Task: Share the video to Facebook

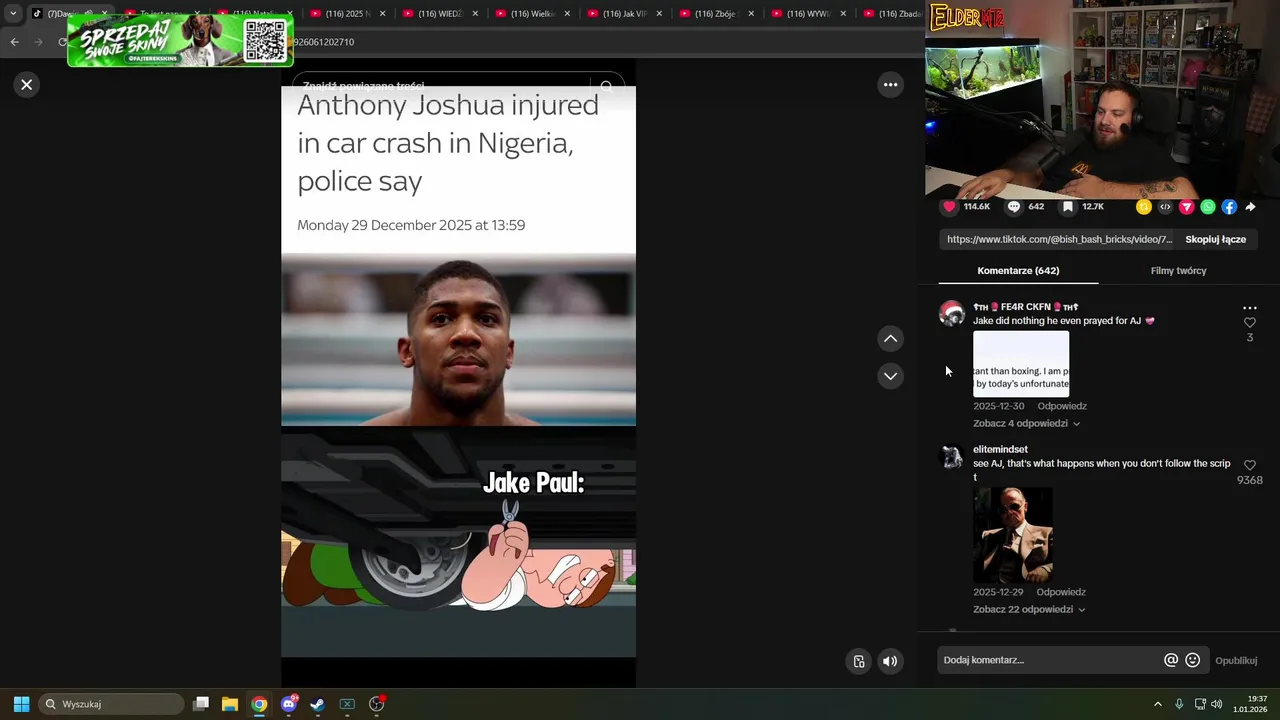Action: click(x=1229, y=207)
